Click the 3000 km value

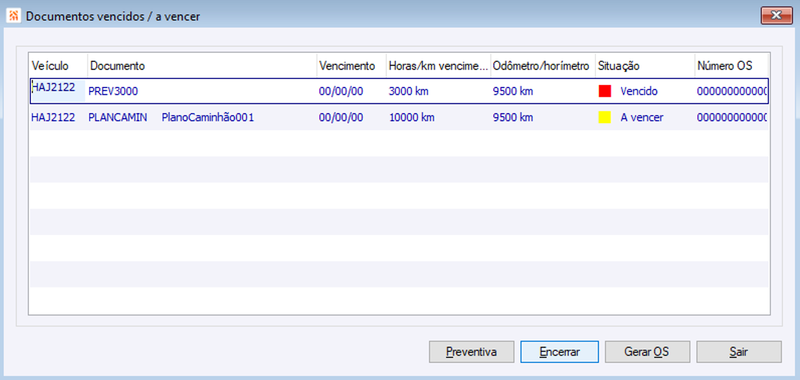409,92
